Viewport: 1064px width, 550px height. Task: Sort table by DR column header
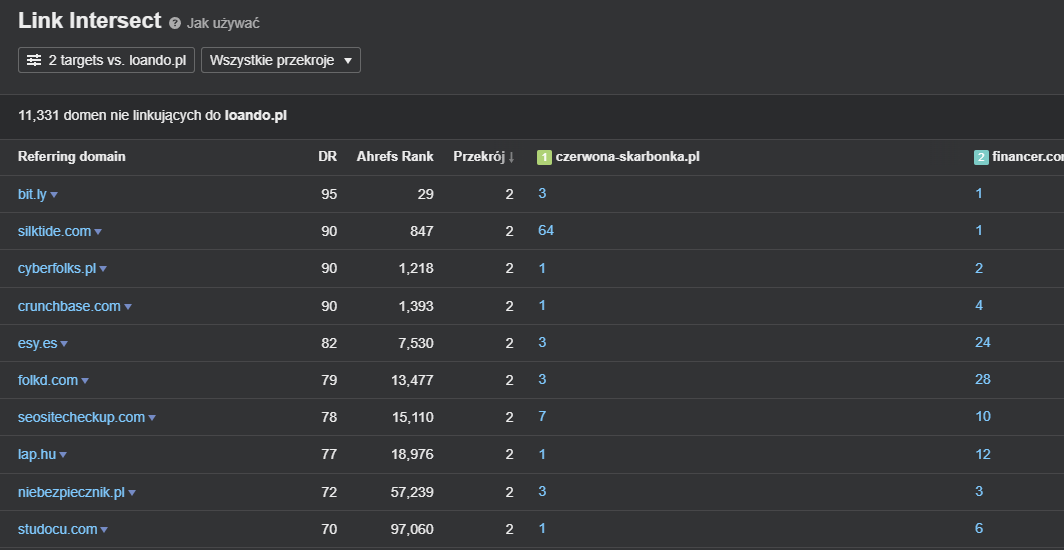[327, 157]
